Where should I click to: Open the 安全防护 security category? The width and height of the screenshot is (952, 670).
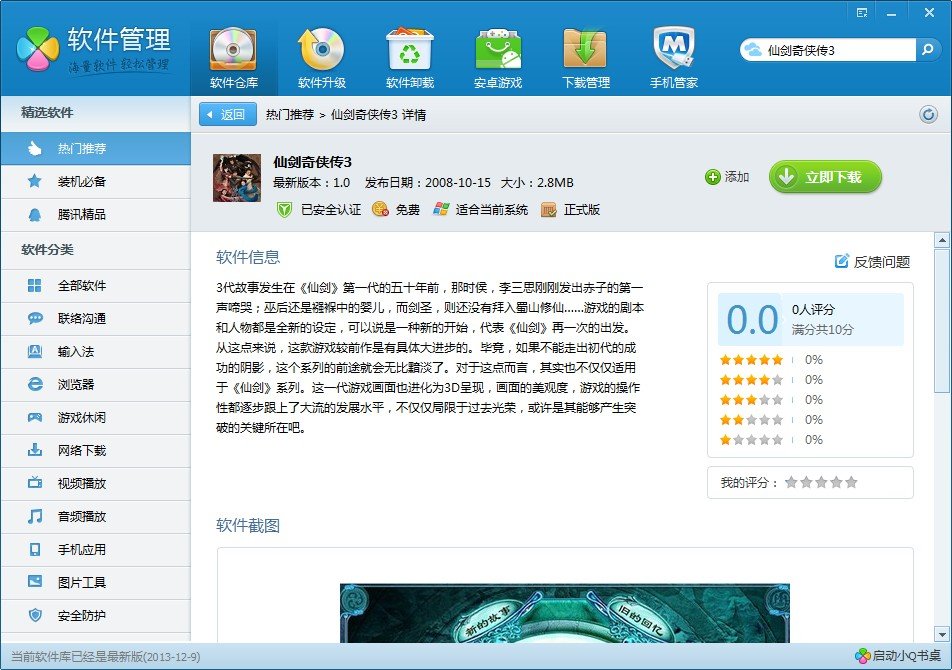94,617
